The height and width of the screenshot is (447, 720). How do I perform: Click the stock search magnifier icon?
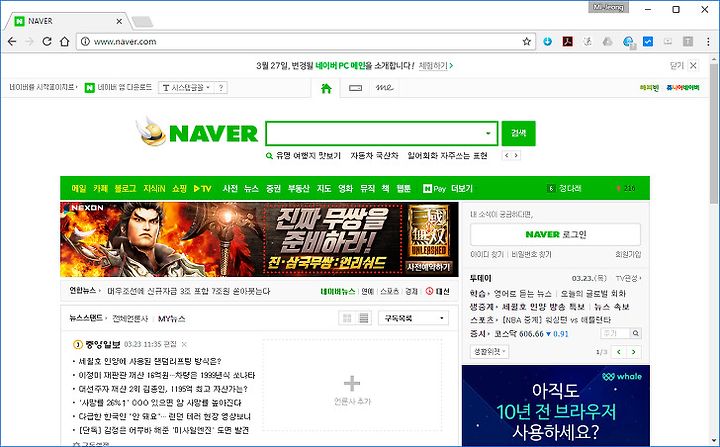click(x=636, y=333)
